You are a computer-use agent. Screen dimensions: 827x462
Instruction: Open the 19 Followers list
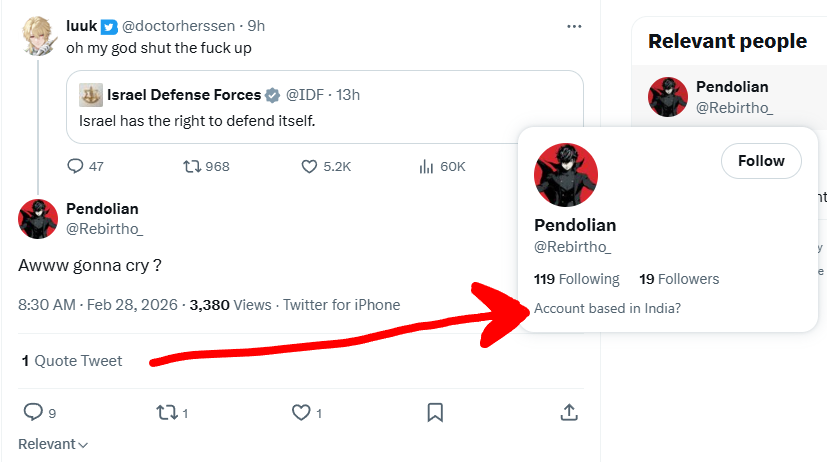point(679,279)
